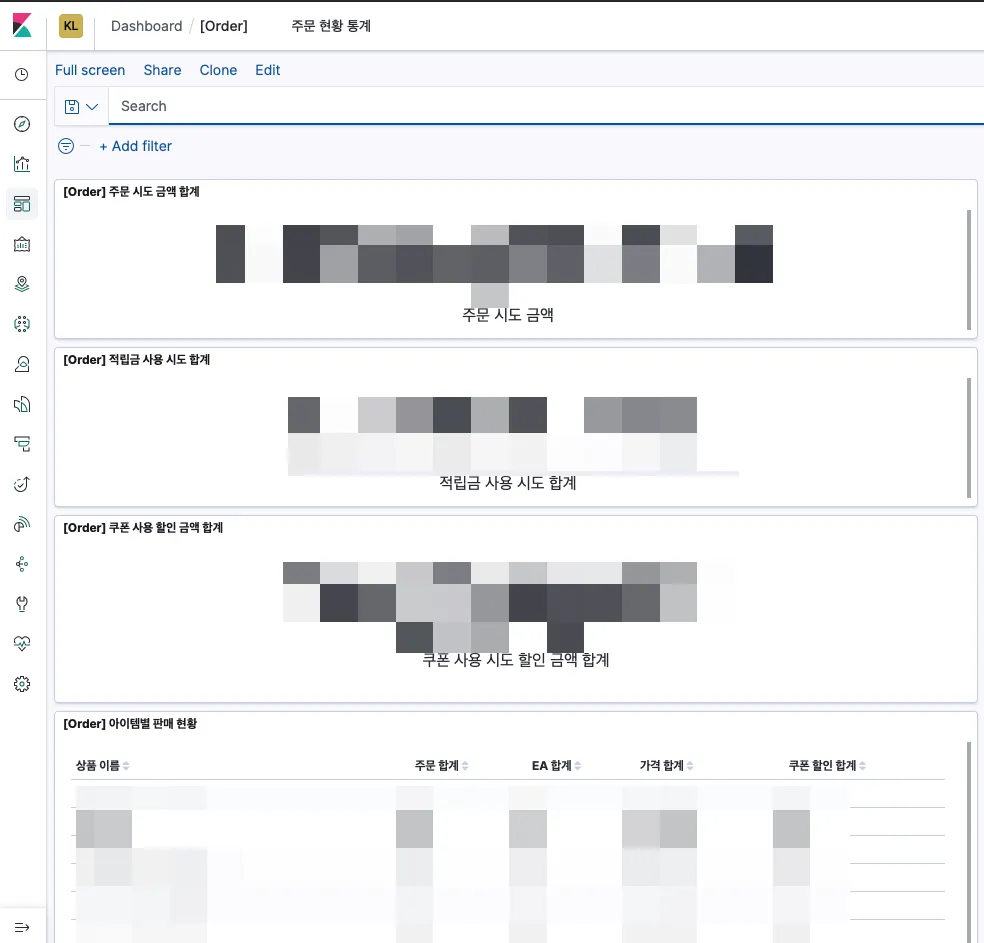Show recently viewed items clock icon
Screen dimensions: 984x943
tap(22, 75)
